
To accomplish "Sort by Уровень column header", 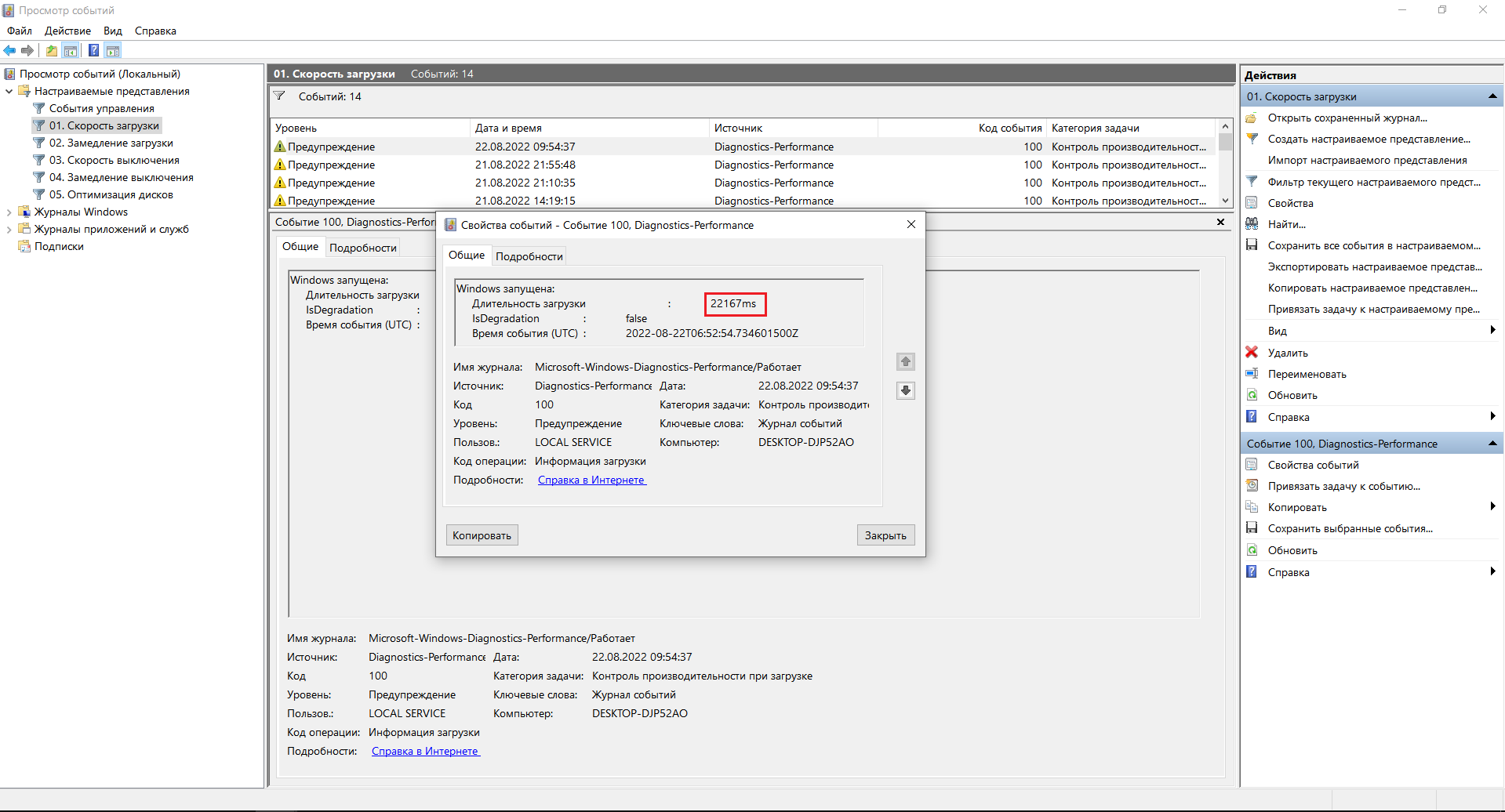I will [370, 128].
